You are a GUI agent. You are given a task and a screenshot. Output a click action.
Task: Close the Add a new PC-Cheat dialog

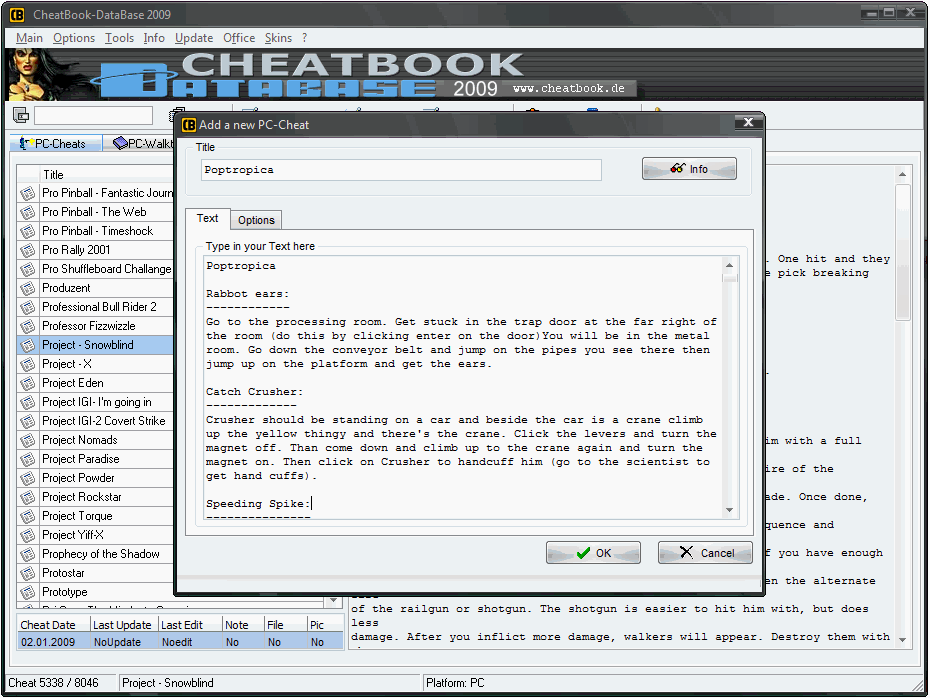[747, 123]
